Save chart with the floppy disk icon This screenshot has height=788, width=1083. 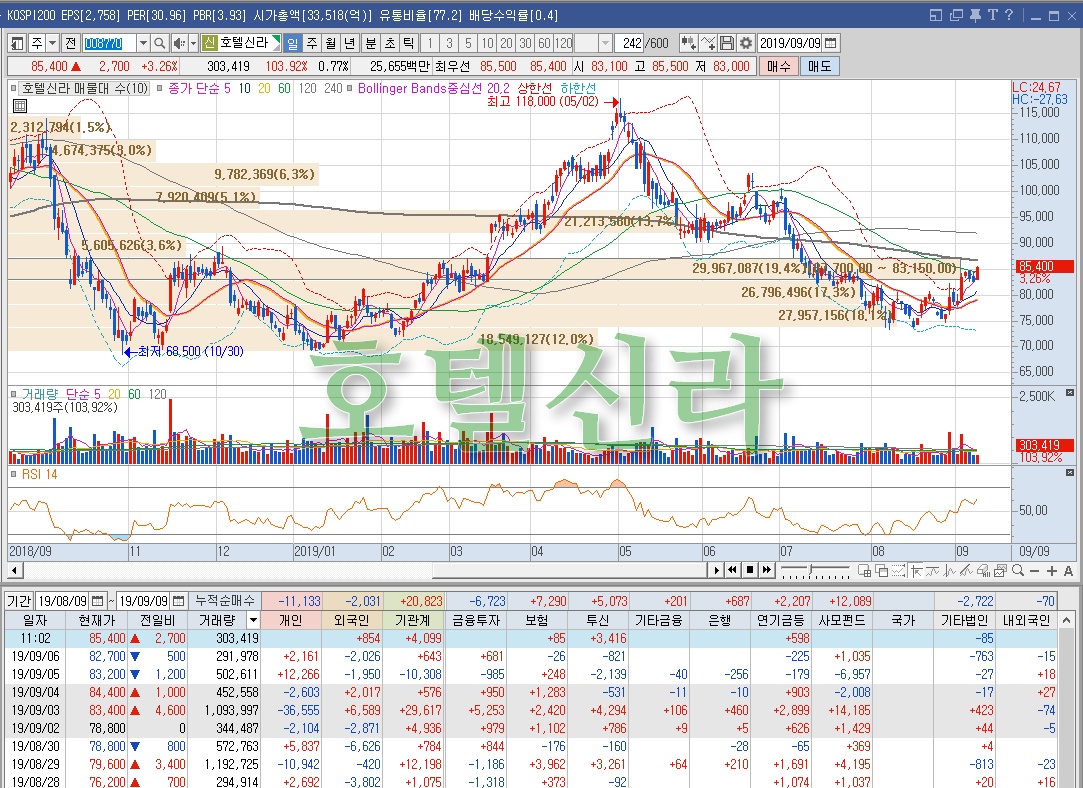[x=727, y=44]
